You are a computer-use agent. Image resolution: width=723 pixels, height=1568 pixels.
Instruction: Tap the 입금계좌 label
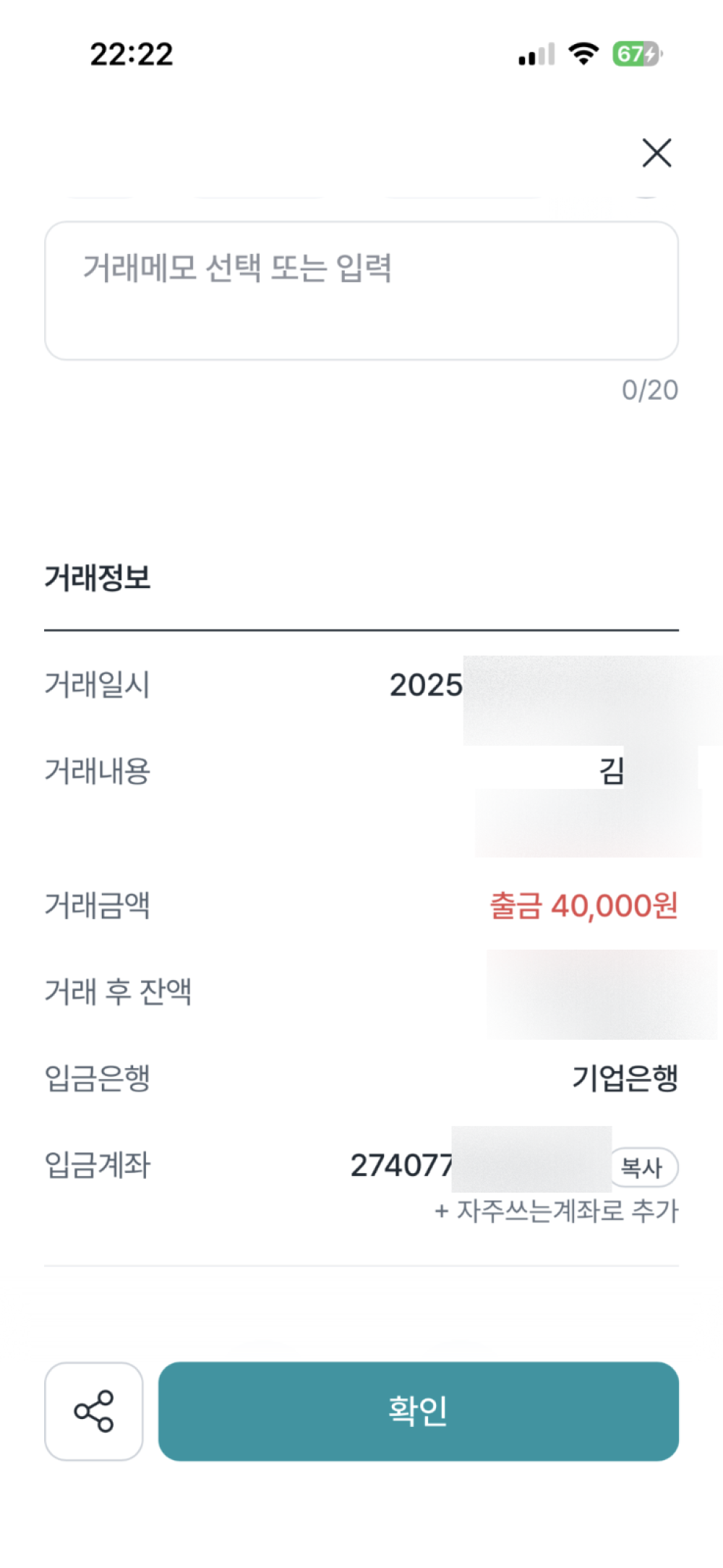pos(98,1165)
